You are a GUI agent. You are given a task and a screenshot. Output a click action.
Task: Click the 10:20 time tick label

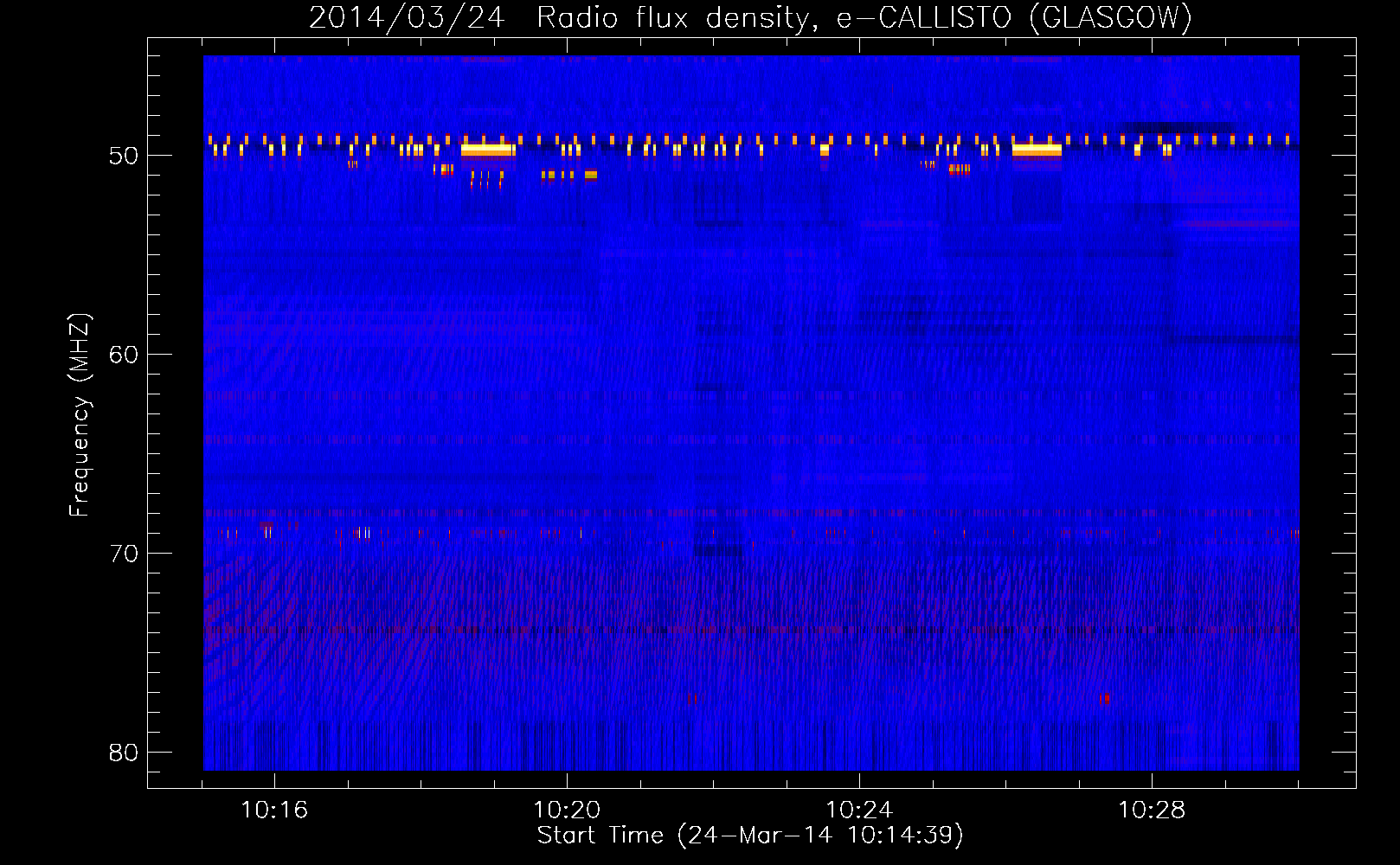point(567,810)
